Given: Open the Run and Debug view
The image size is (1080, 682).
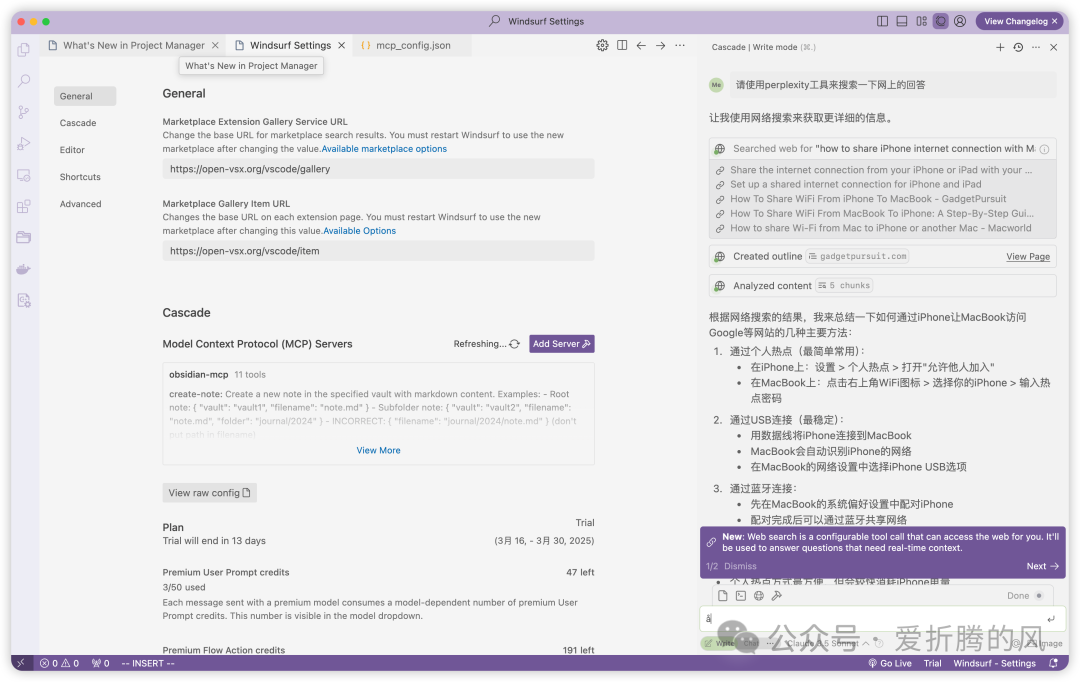Looking at the screenshot, I should pyautogui.click(x=23, y=143).
